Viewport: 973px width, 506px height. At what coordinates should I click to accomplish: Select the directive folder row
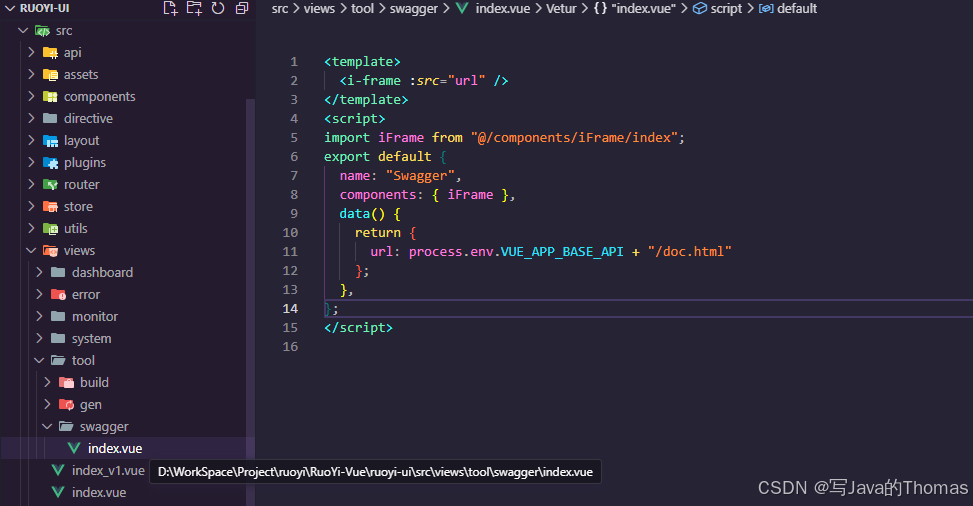pyautogui.click(x=127, y=119)
